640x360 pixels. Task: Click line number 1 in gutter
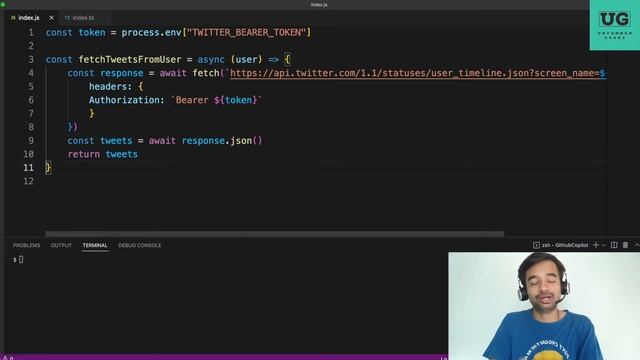point(31,33)
